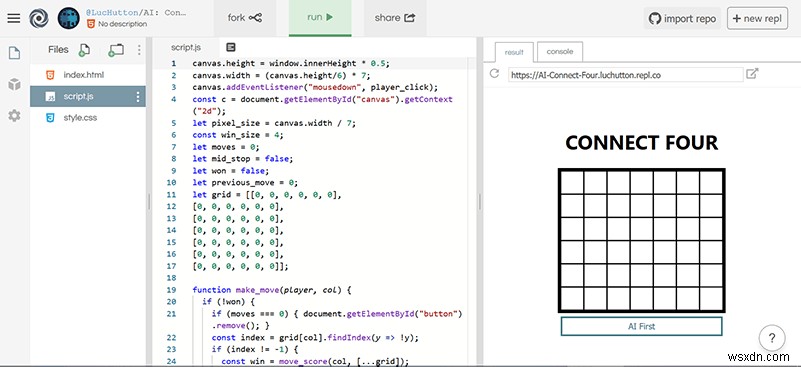Viewport: 801px width, 367px height.
Task: Click the index.html HTML5 file icon
Action: pos(50,75)
